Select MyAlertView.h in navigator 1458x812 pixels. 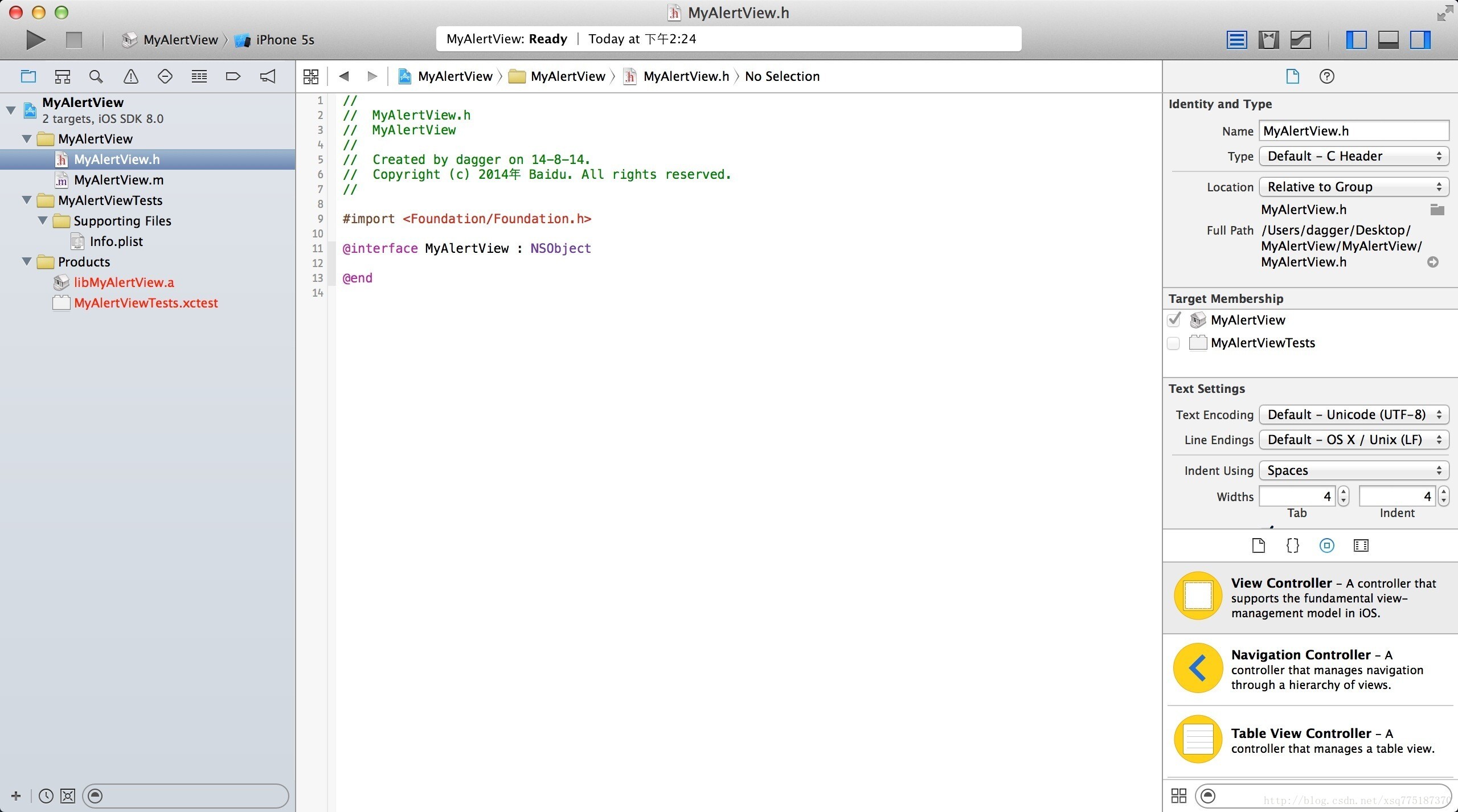coord(148,159)
